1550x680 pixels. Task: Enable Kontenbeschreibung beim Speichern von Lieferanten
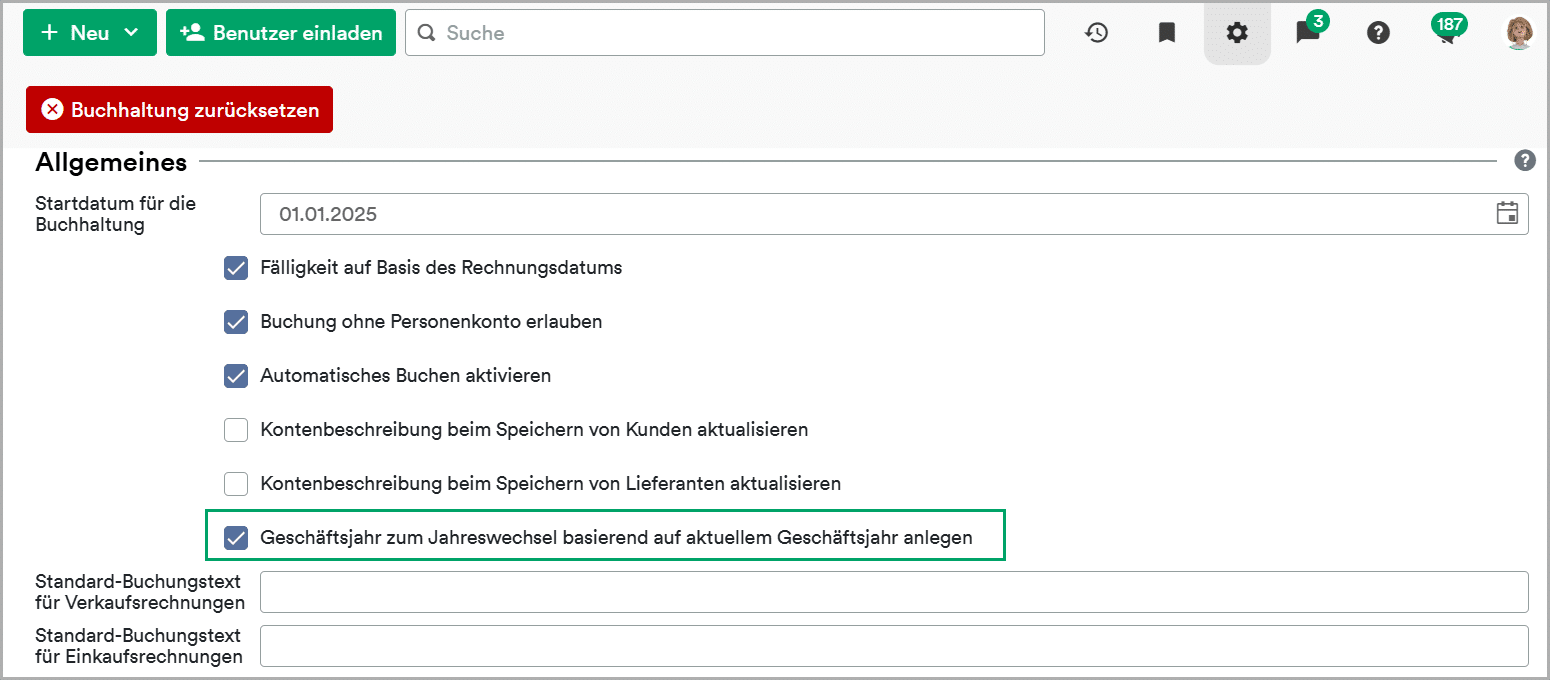[236, 484]
